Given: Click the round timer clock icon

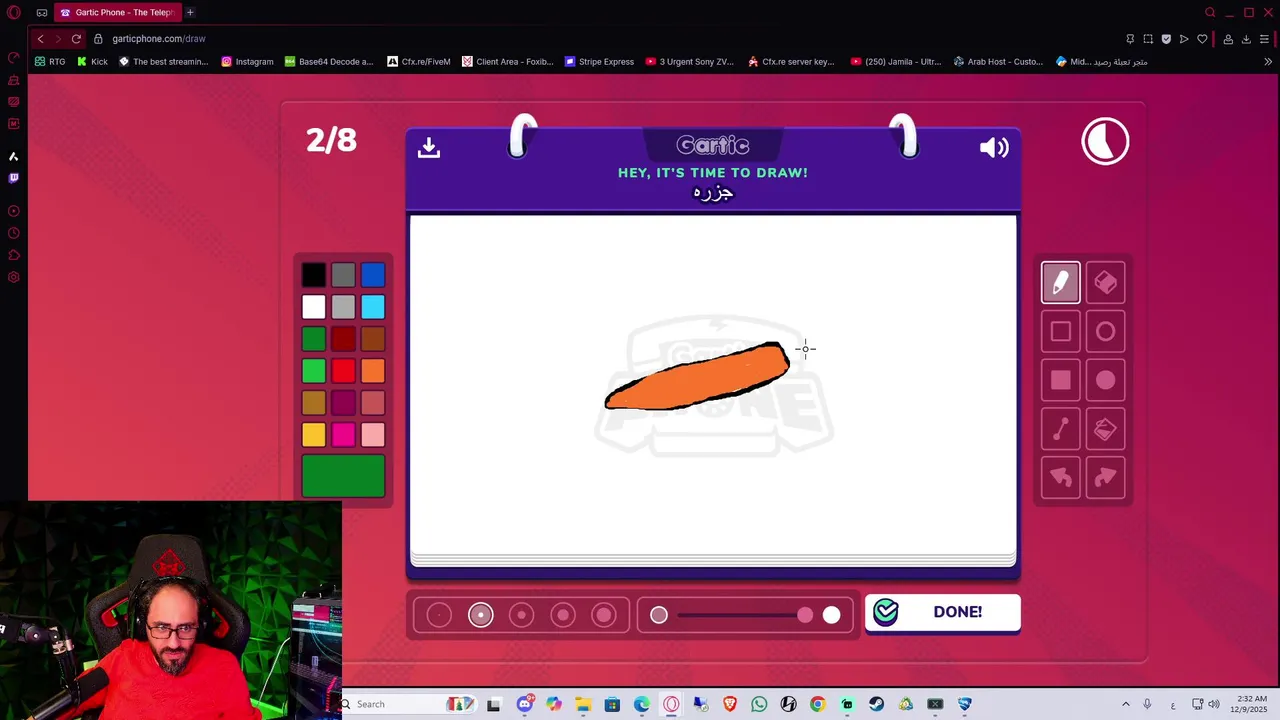Looking at the screenshot, I should point(1105,141).
